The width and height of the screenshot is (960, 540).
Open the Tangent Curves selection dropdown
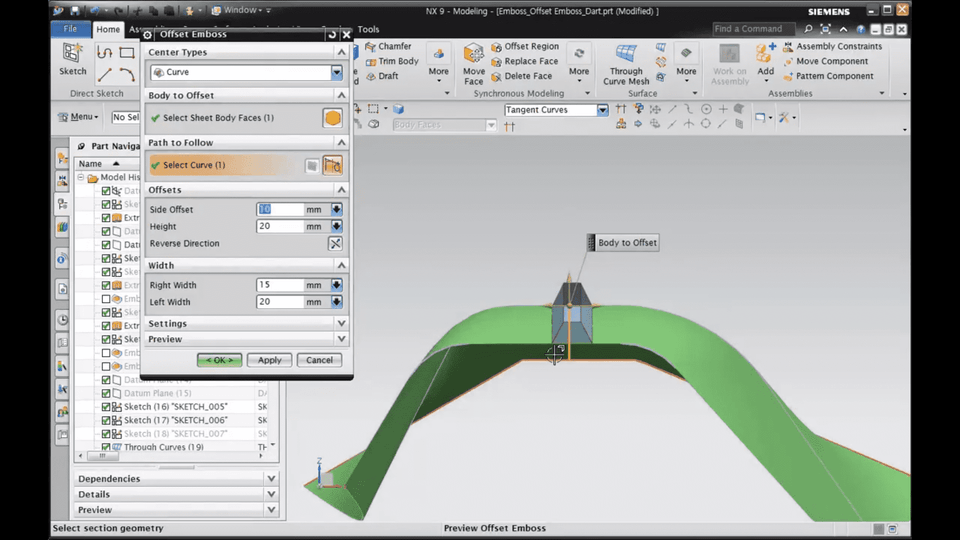point(602,110)
